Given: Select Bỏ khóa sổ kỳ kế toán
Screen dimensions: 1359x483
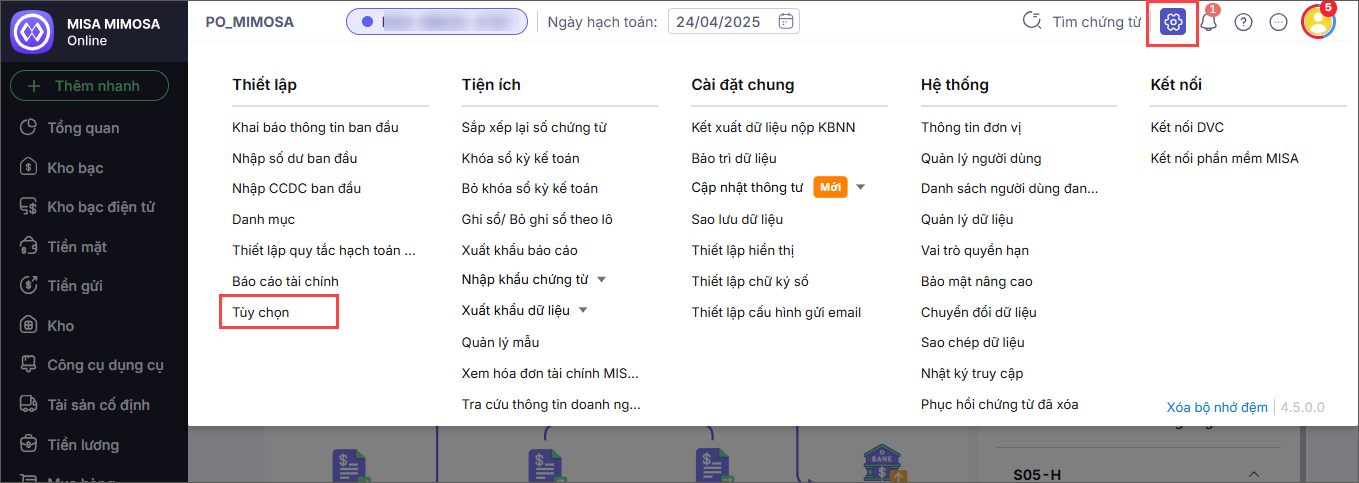Looking at the screenshot, I should click(530, 188).
